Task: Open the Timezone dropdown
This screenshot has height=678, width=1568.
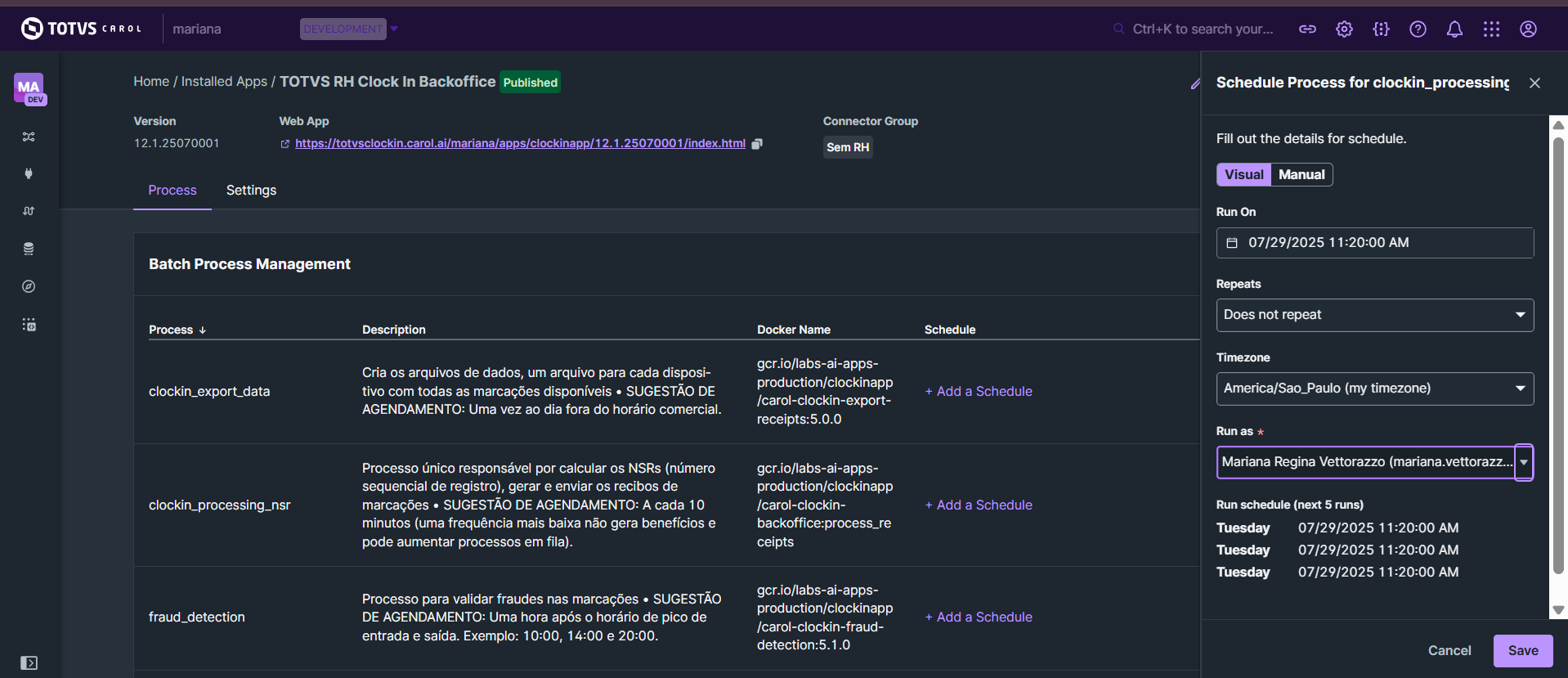Action: pyautogui.click(x=1374, y=388)
